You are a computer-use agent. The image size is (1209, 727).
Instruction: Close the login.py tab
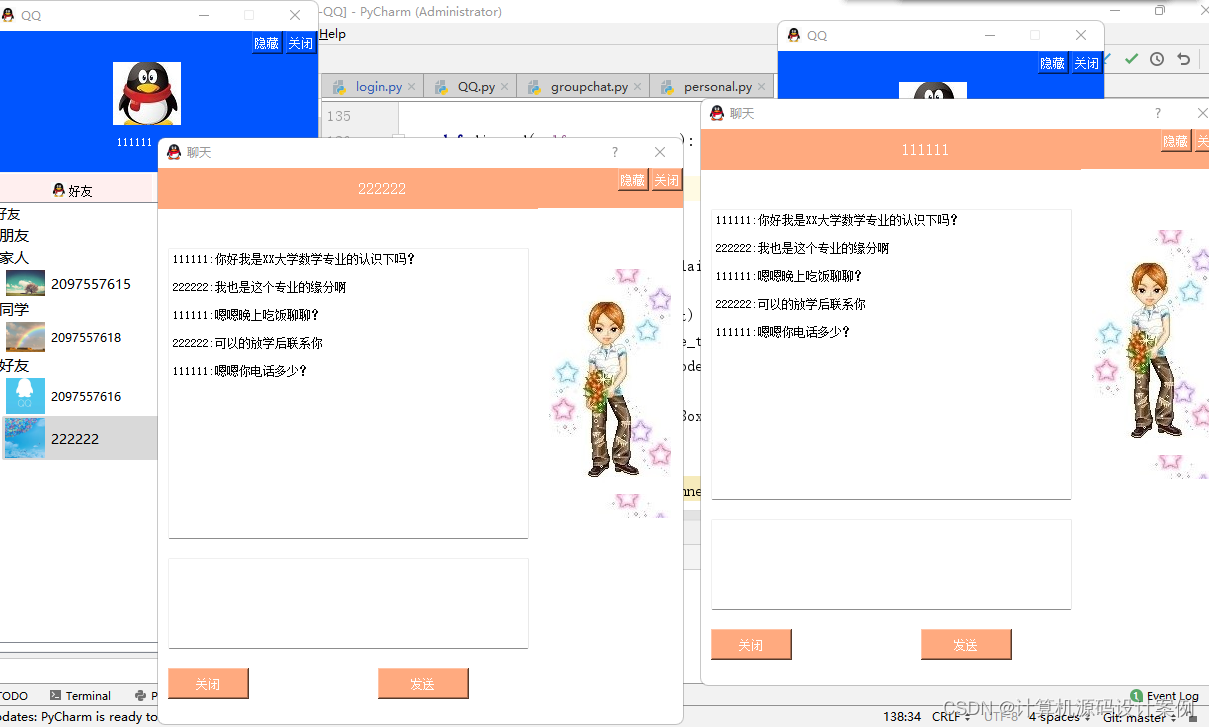point(412,87)
